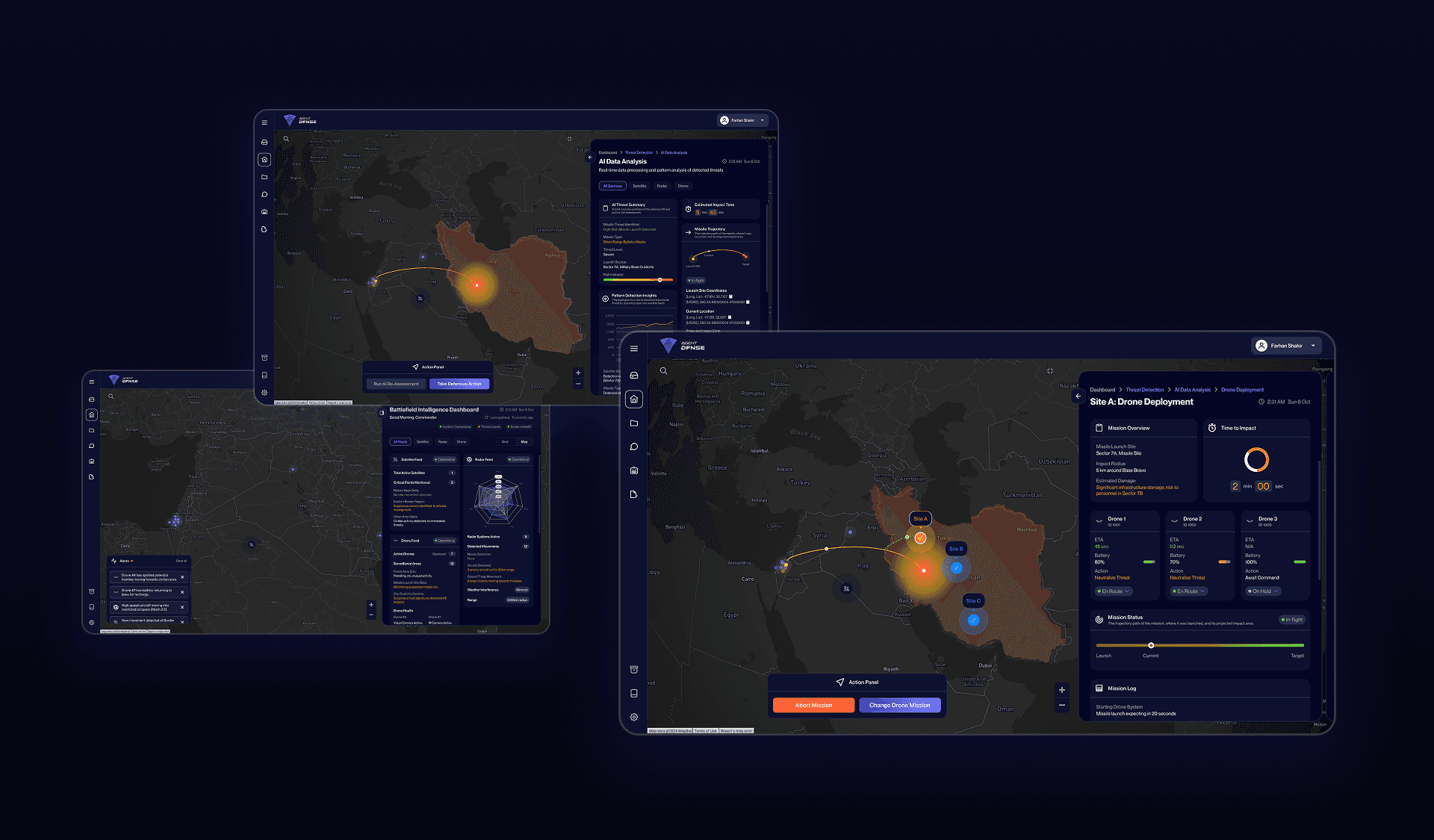Select the Radar tab in AI Data Analysis

click(x=662, y=186)
